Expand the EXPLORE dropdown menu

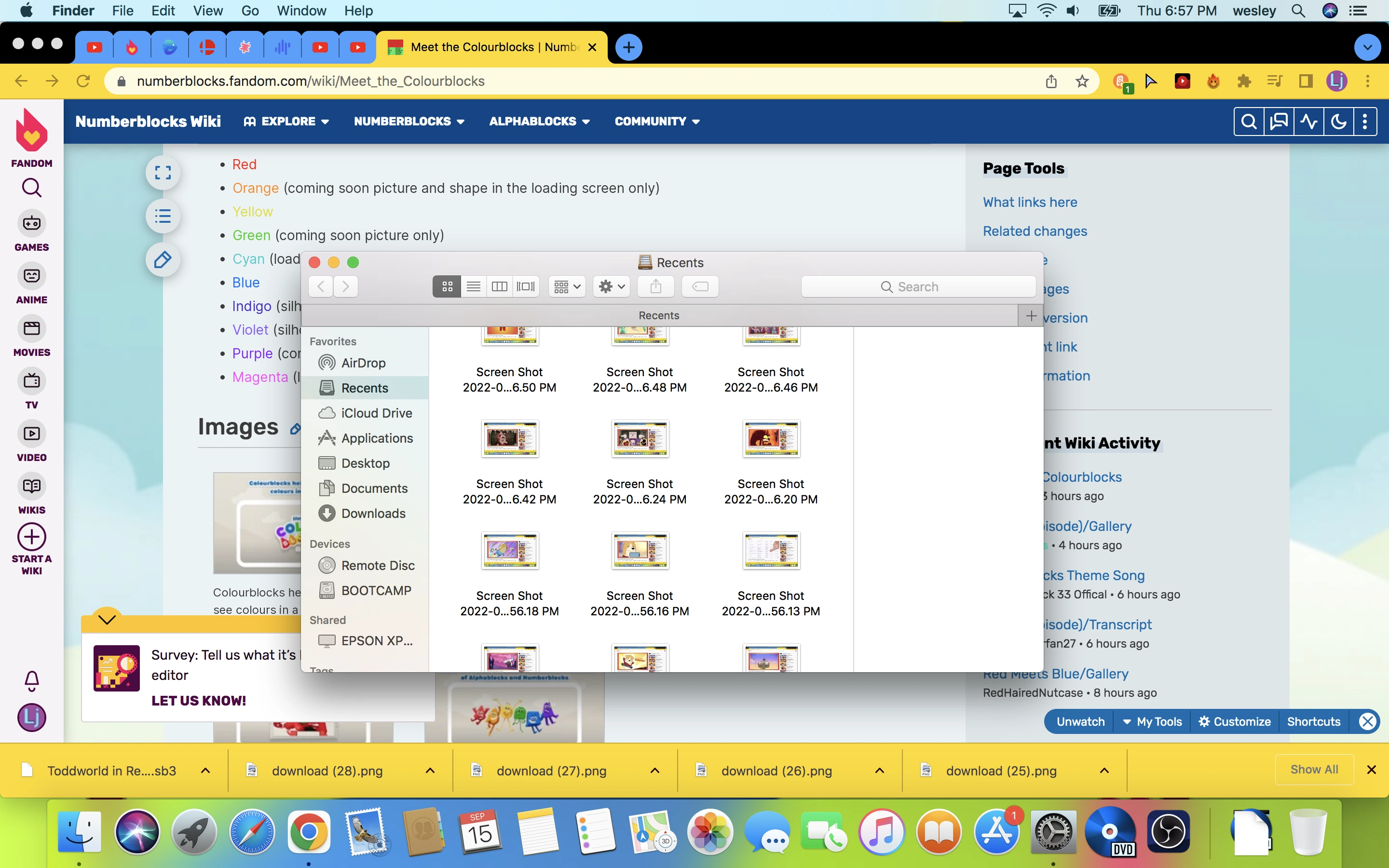coord(286,121)
